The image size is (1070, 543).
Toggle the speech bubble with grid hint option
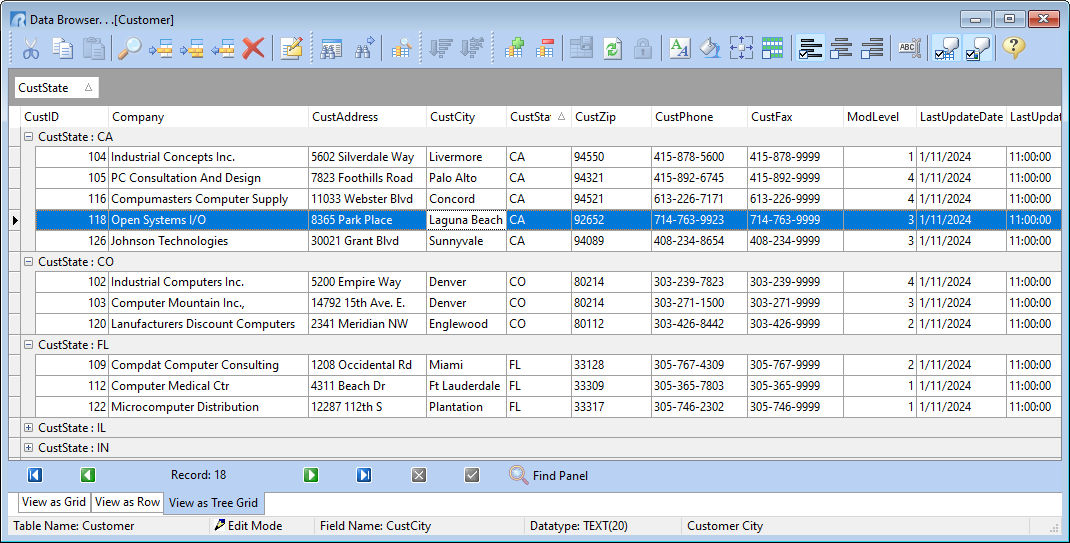click(x=946, y=48)
